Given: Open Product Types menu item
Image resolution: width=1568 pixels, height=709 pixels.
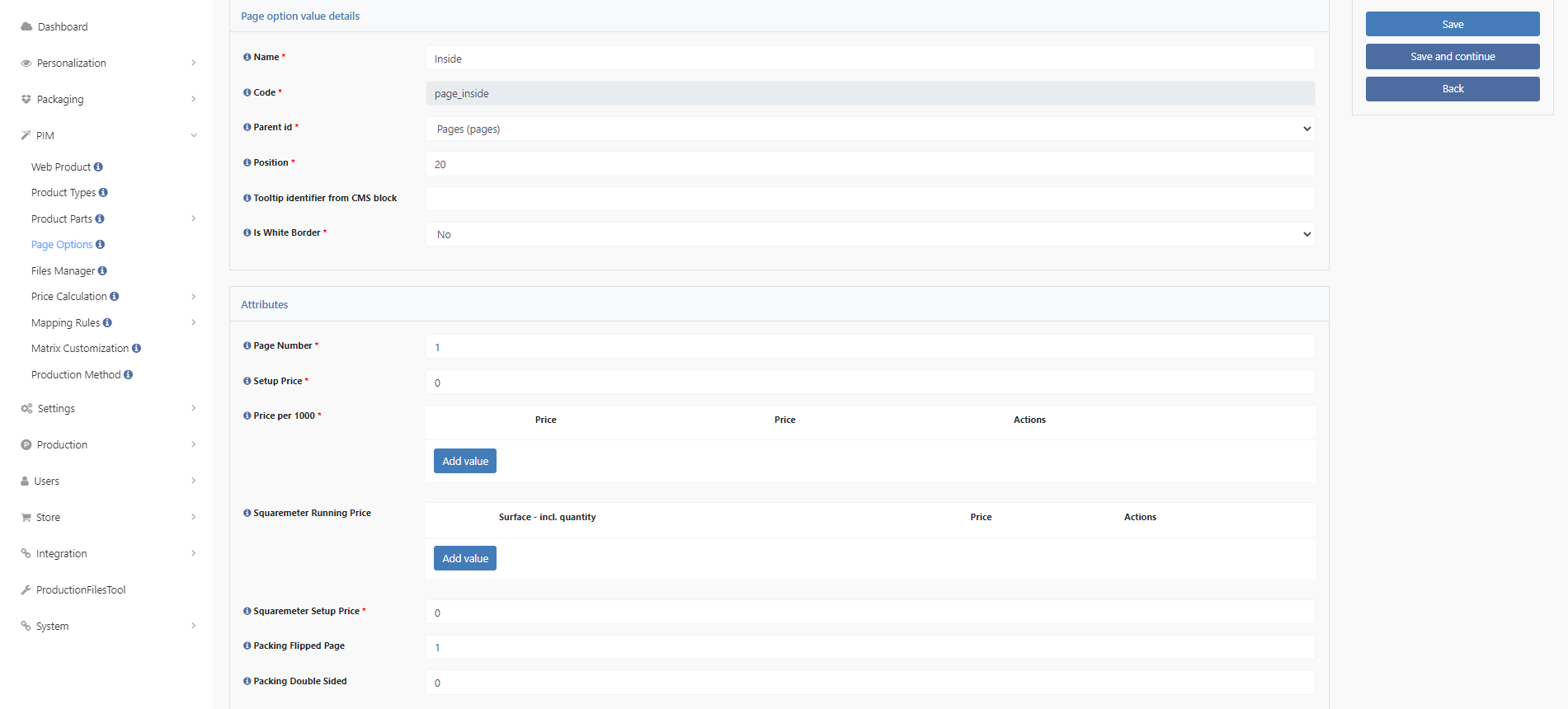Looking at the screenshot, I should 64,192.
